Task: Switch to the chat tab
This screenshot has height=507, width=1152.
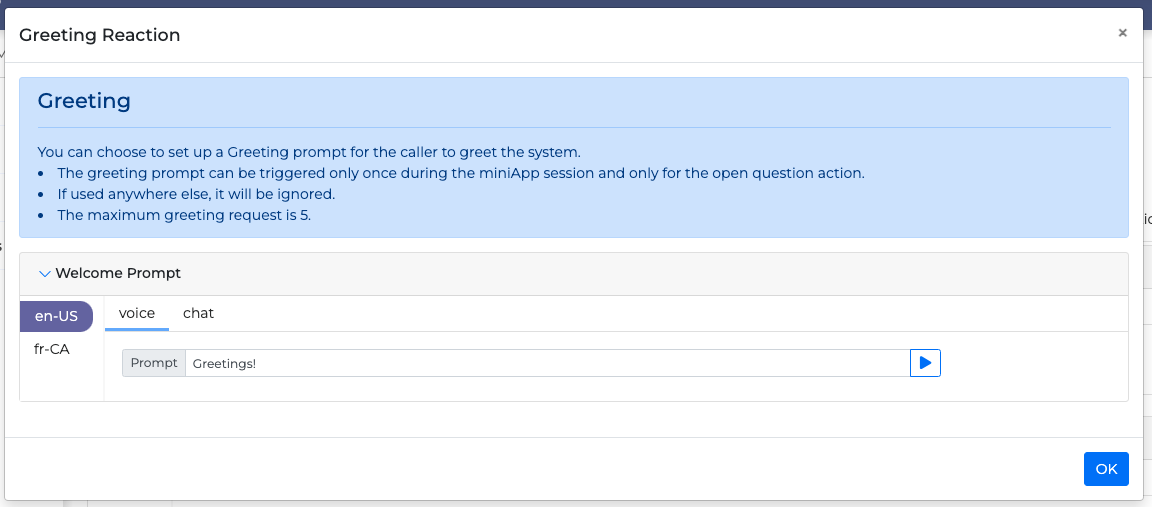Action: point(198,313)
